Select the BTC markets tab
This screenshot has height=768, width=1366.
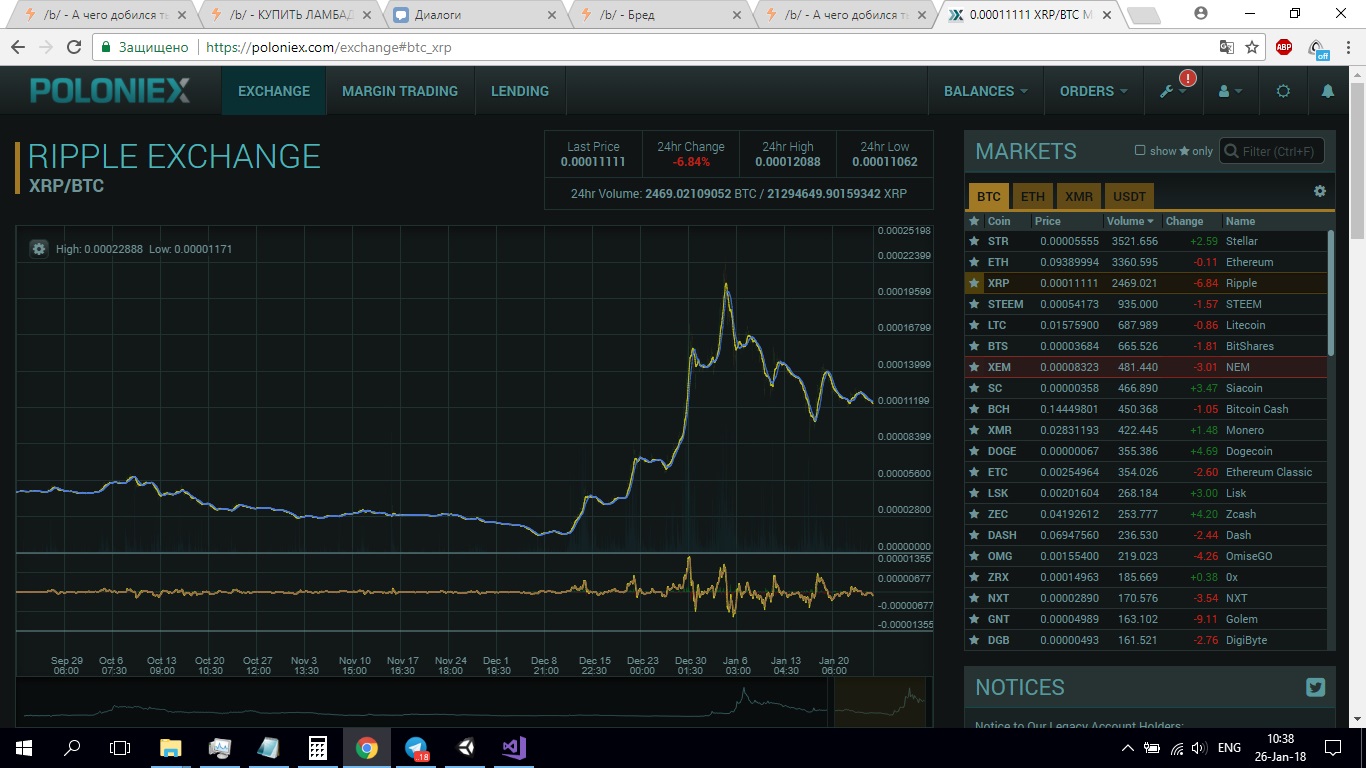click(989, 197)
